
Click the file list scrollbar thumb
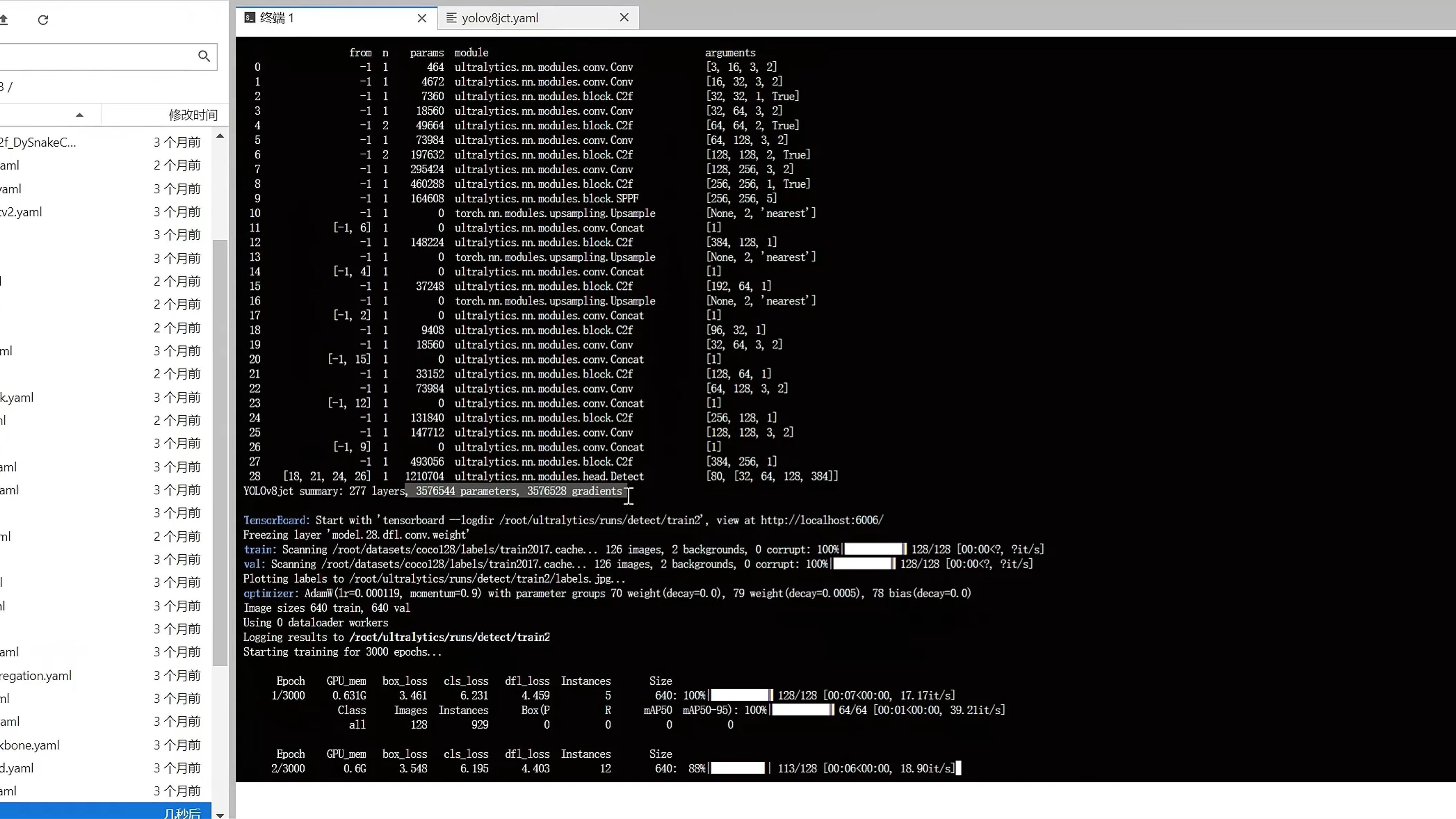tap(220, 452)
